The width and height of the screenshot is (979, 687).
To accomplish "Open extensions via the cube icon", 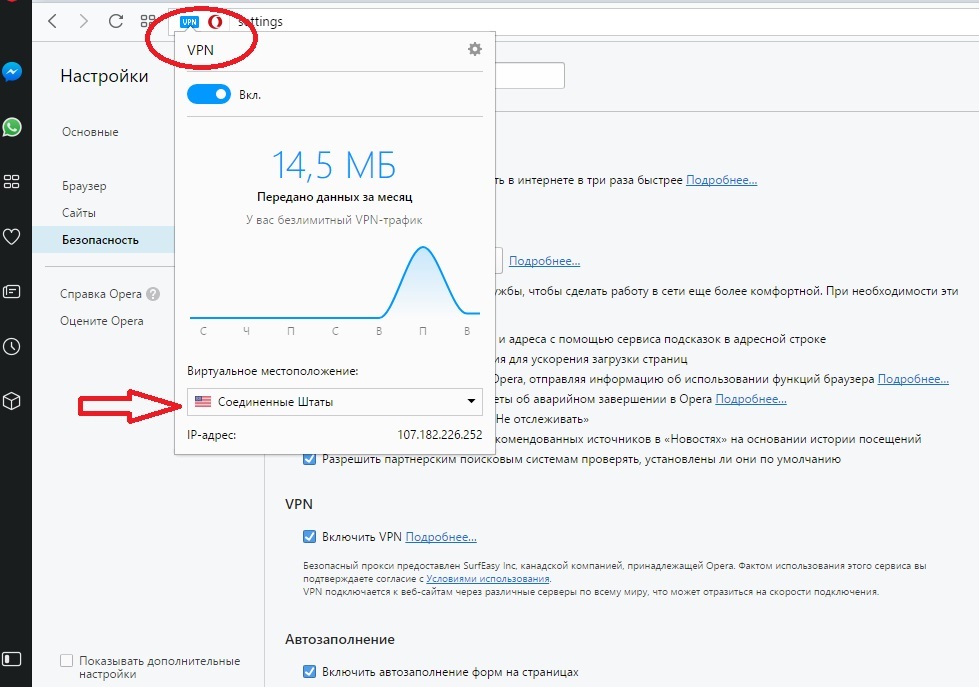I will [12, 401].
